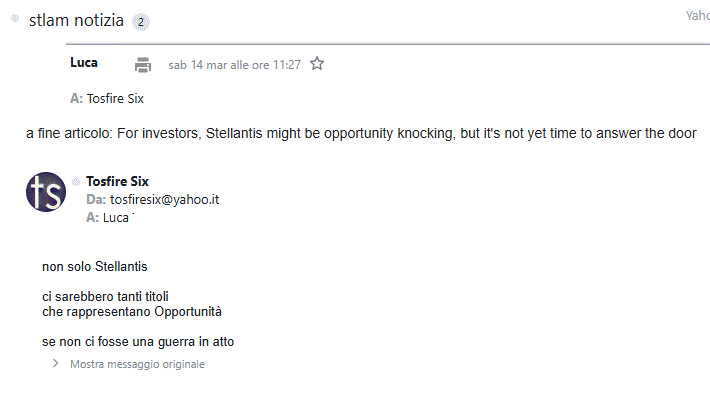Select recipient Luca in second message
This screenshot has width=710, height=406.
pyautogui.click(x=117, y=216)
